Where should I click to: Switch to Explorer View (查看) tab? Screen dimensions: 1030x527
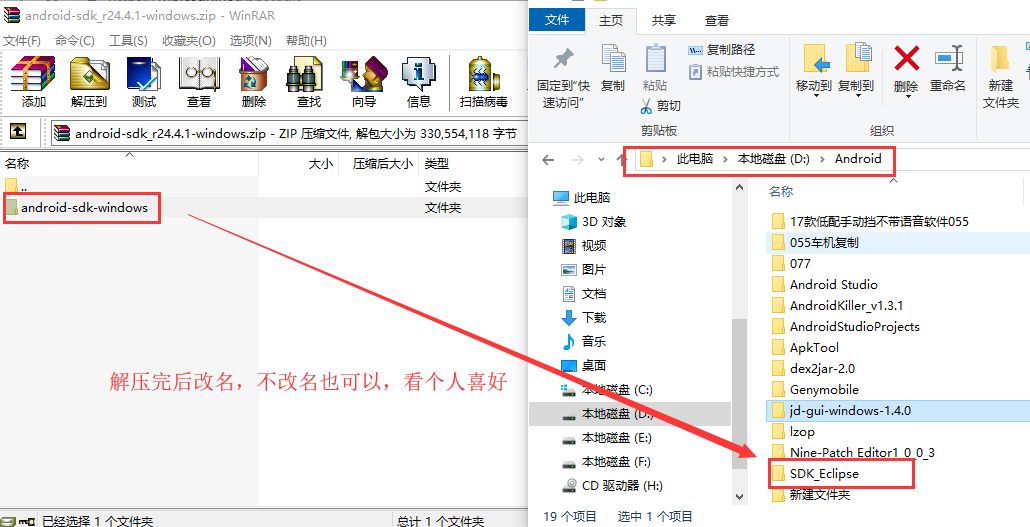point(717,20)
